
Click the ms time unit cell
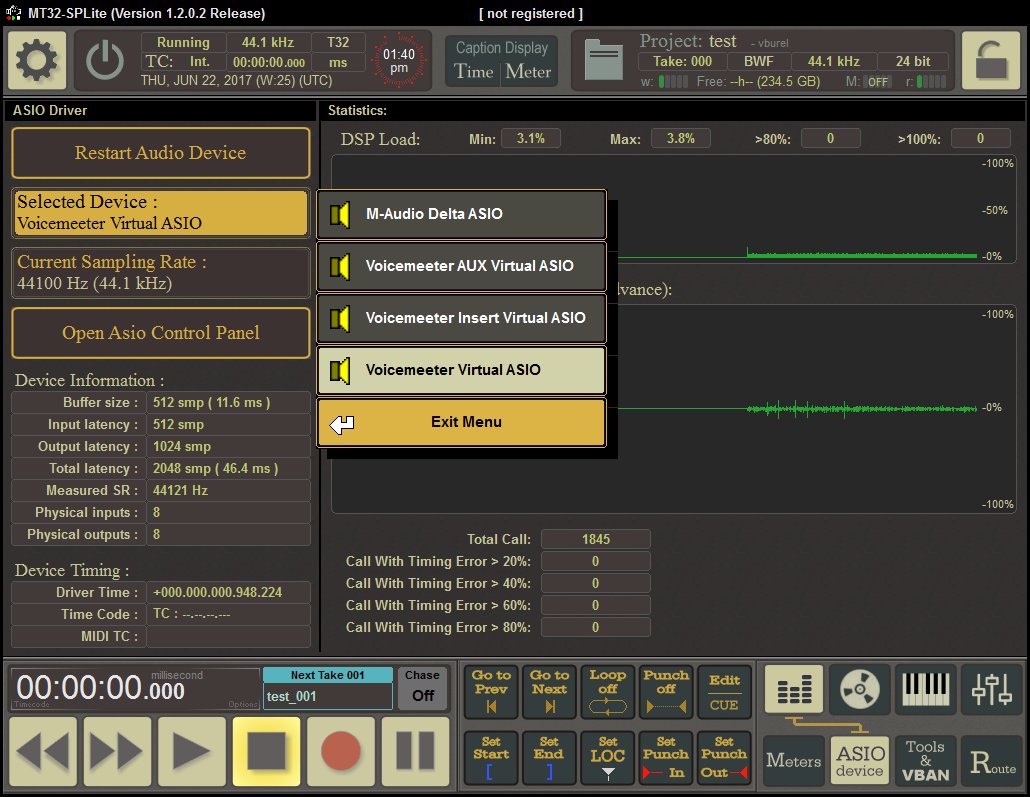[338, 62]
